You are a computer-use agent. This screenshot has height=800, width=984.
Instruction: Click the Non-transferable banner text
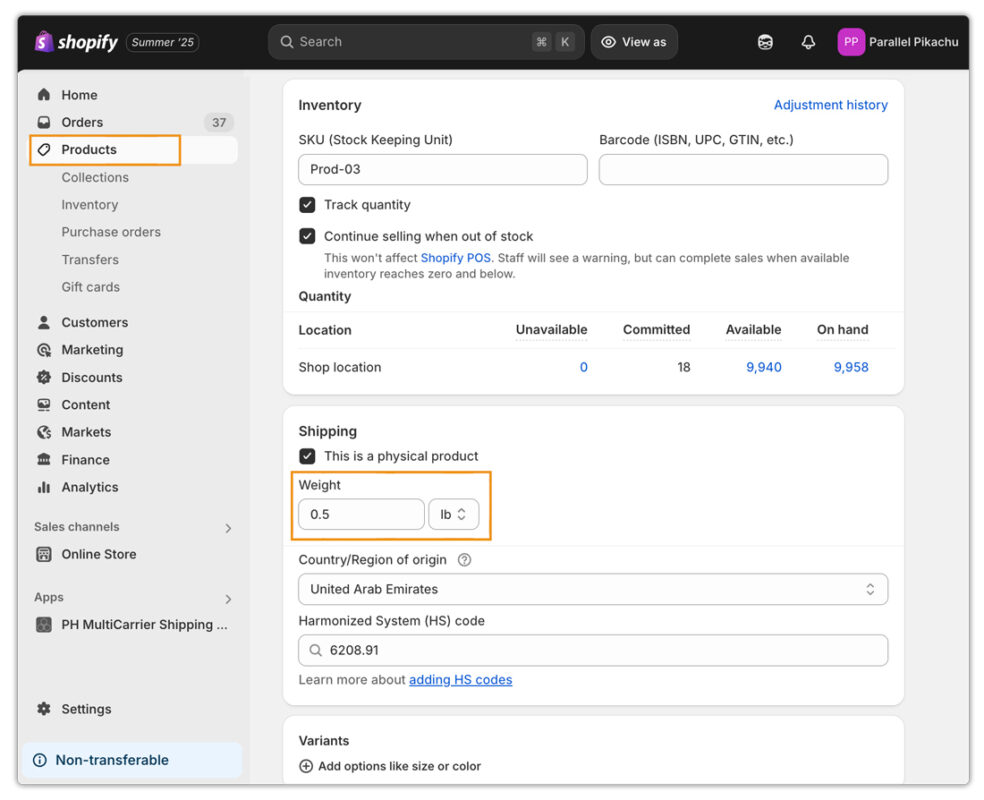[x=112, y=760]
